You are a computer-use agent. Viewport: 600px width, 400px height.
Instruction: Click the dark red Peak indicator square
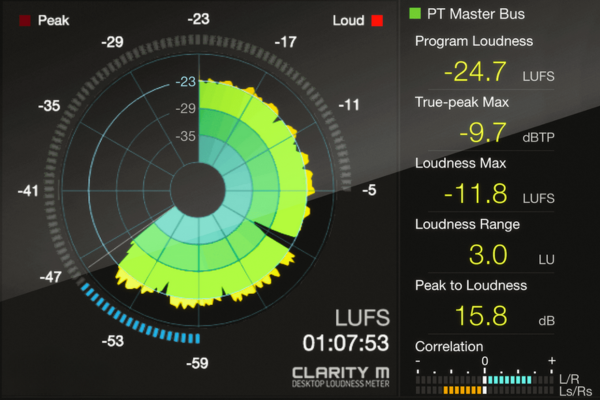coord(24,19)
